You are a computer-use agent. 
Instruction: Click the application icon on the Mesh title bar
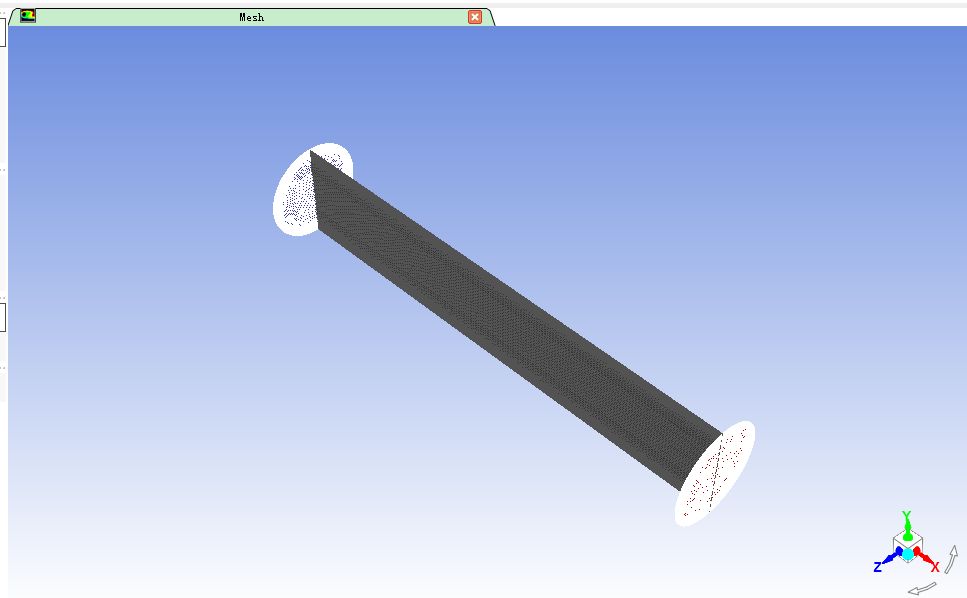(x=27, y=17)
